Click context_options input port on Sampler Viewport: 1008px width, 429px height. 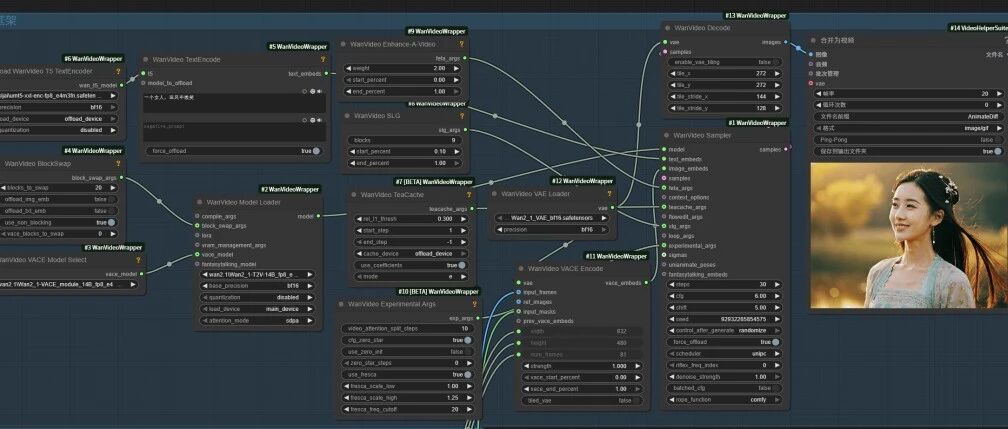(664, 197)
